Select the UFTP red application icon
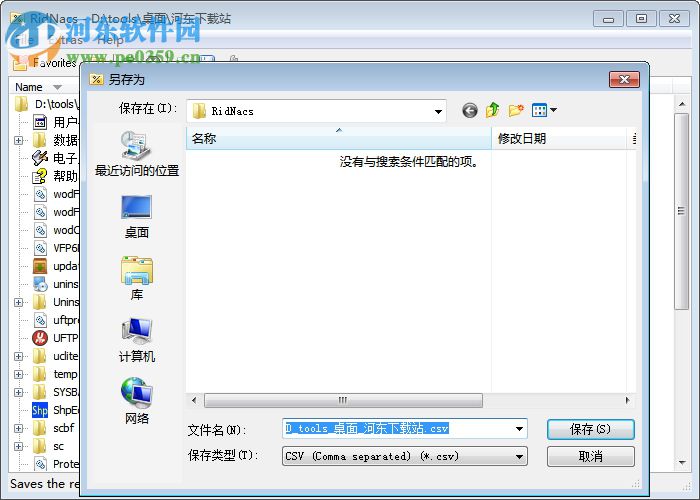 tap(40, 338)
